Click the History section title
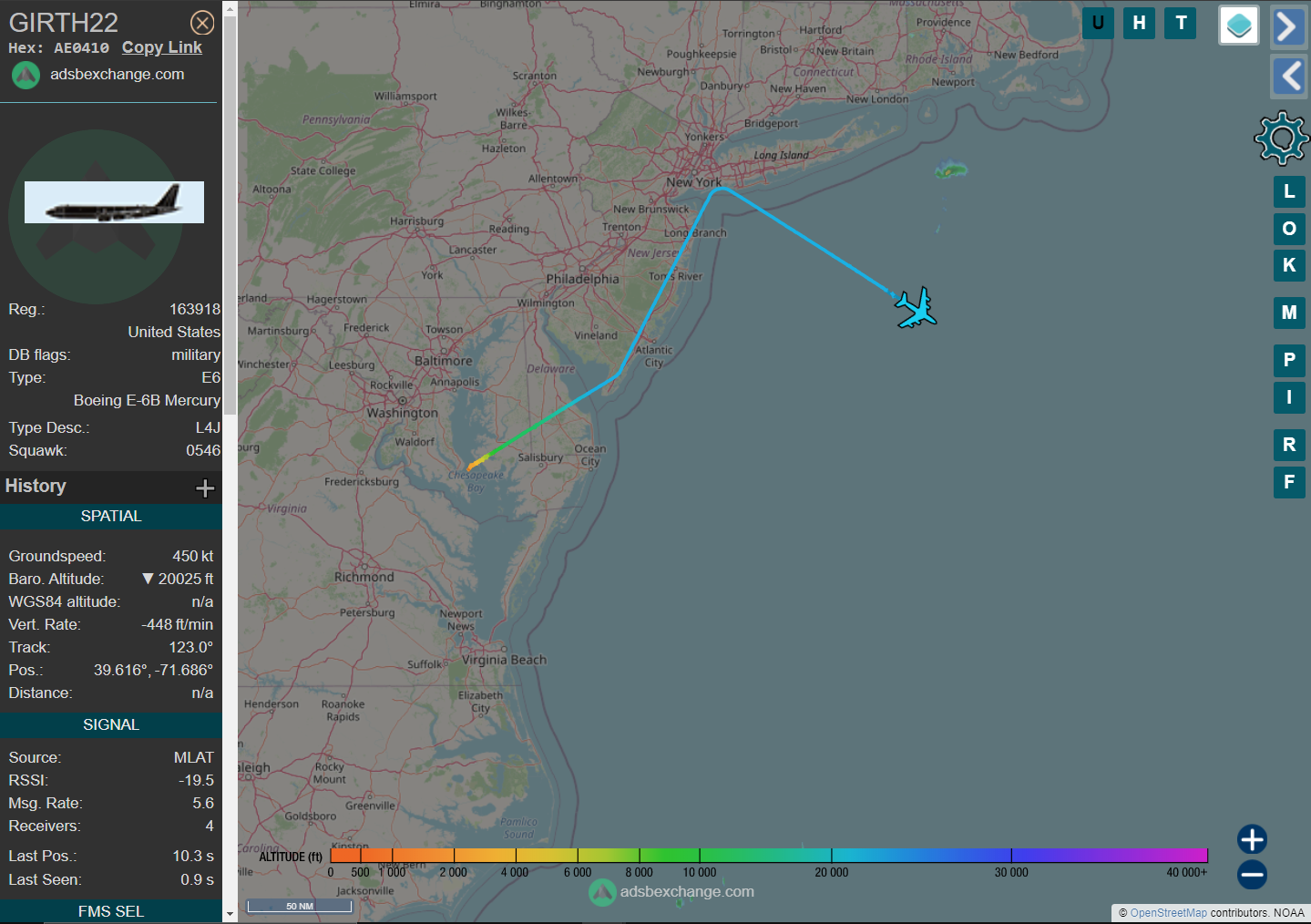 point(36,486)
